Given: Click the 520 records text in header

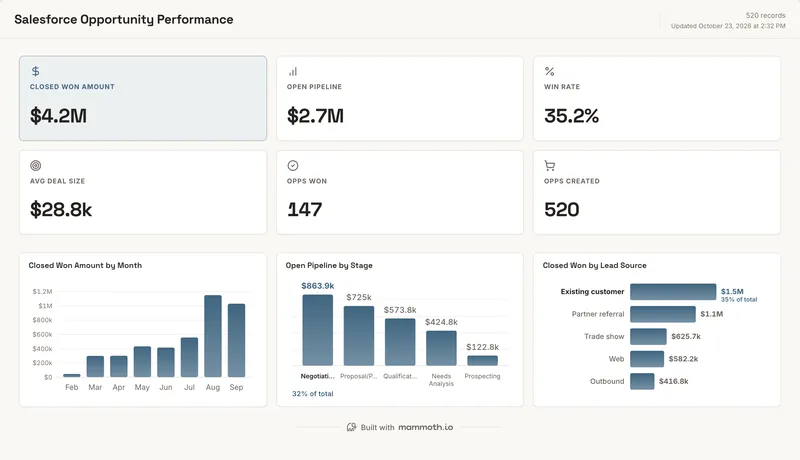Looking at the screenshot, I should pyautogui.click(x=766, y=16).
